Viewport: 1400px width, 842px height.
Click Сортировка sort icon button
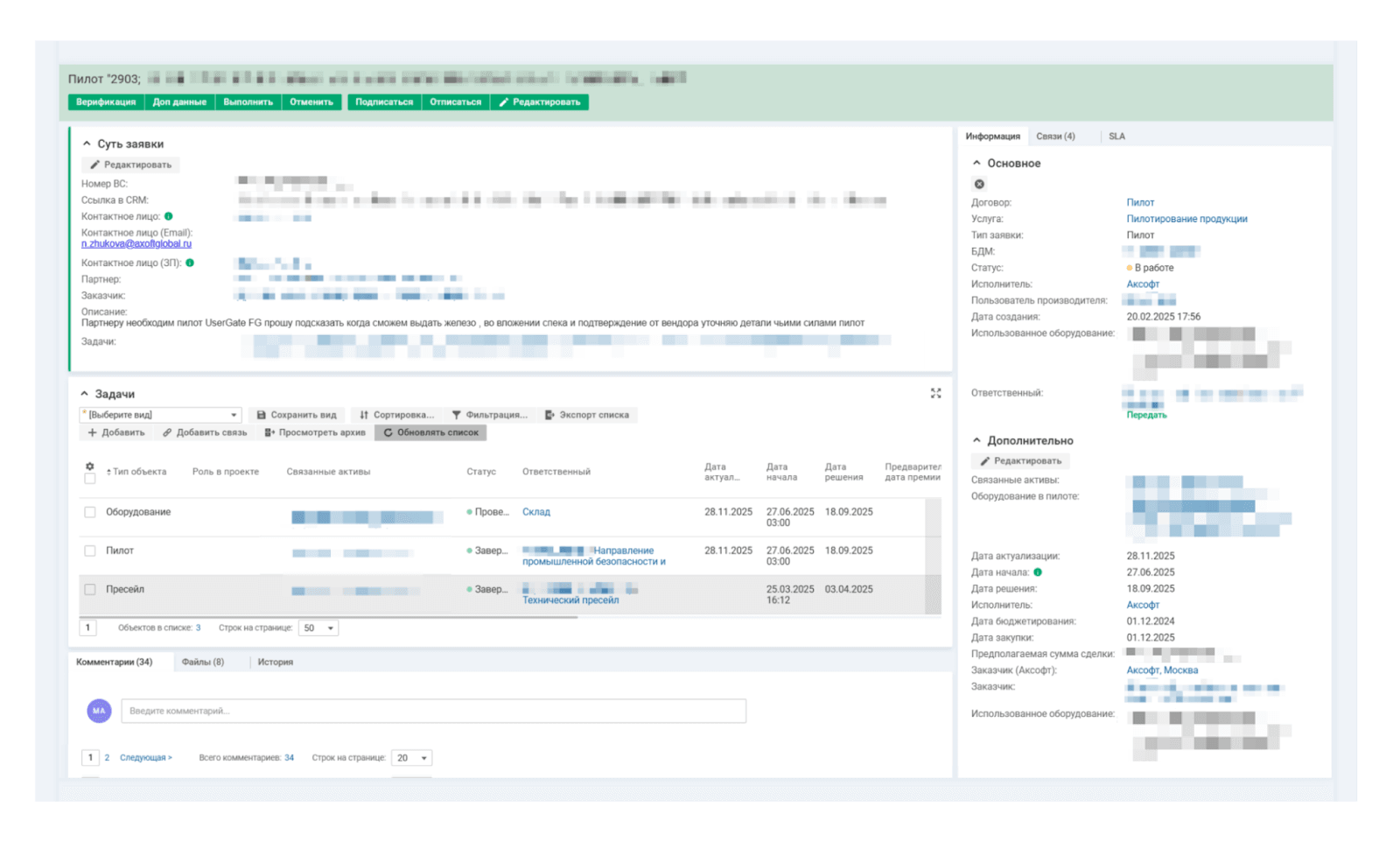tap(396, 415)
